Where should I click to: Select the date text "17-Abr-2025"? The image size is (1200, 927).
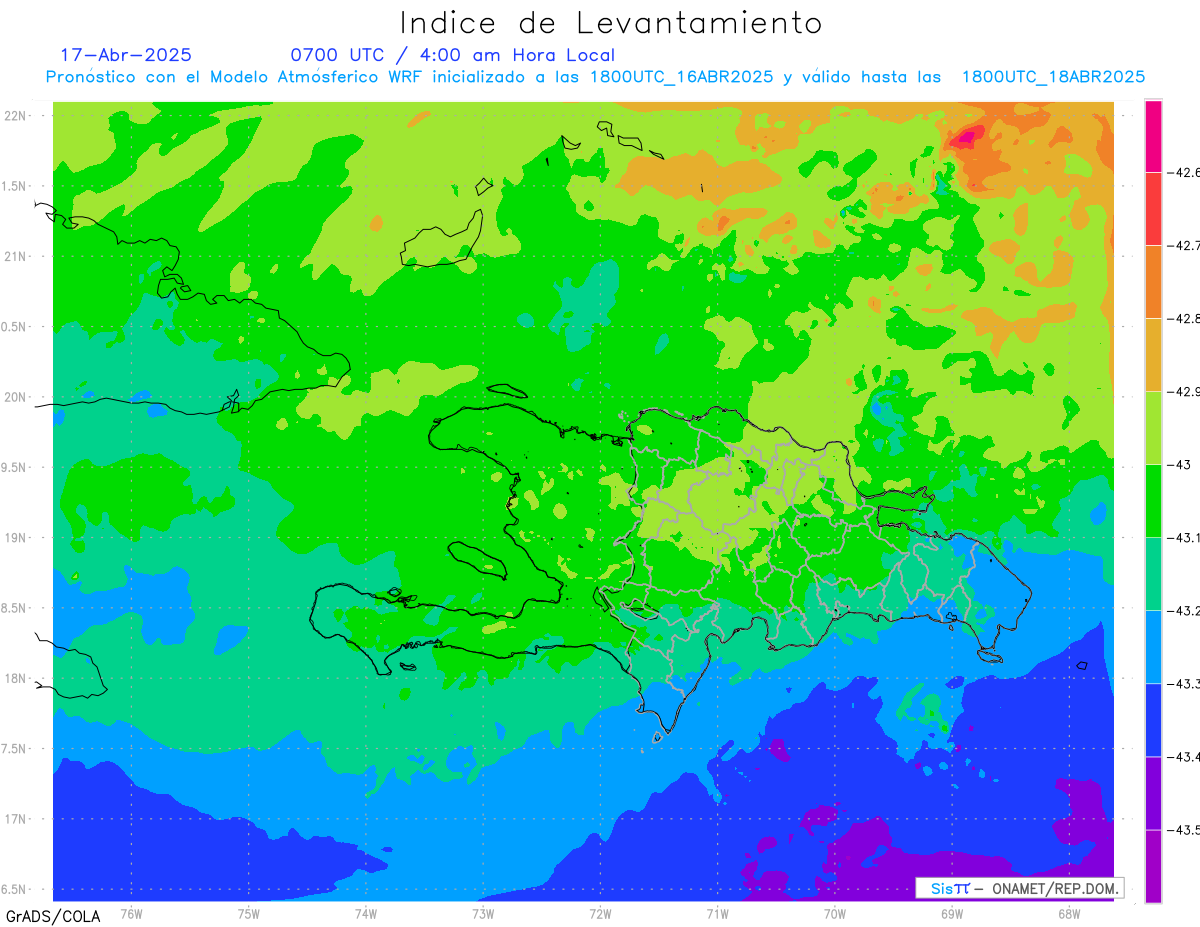click(125, 55)
